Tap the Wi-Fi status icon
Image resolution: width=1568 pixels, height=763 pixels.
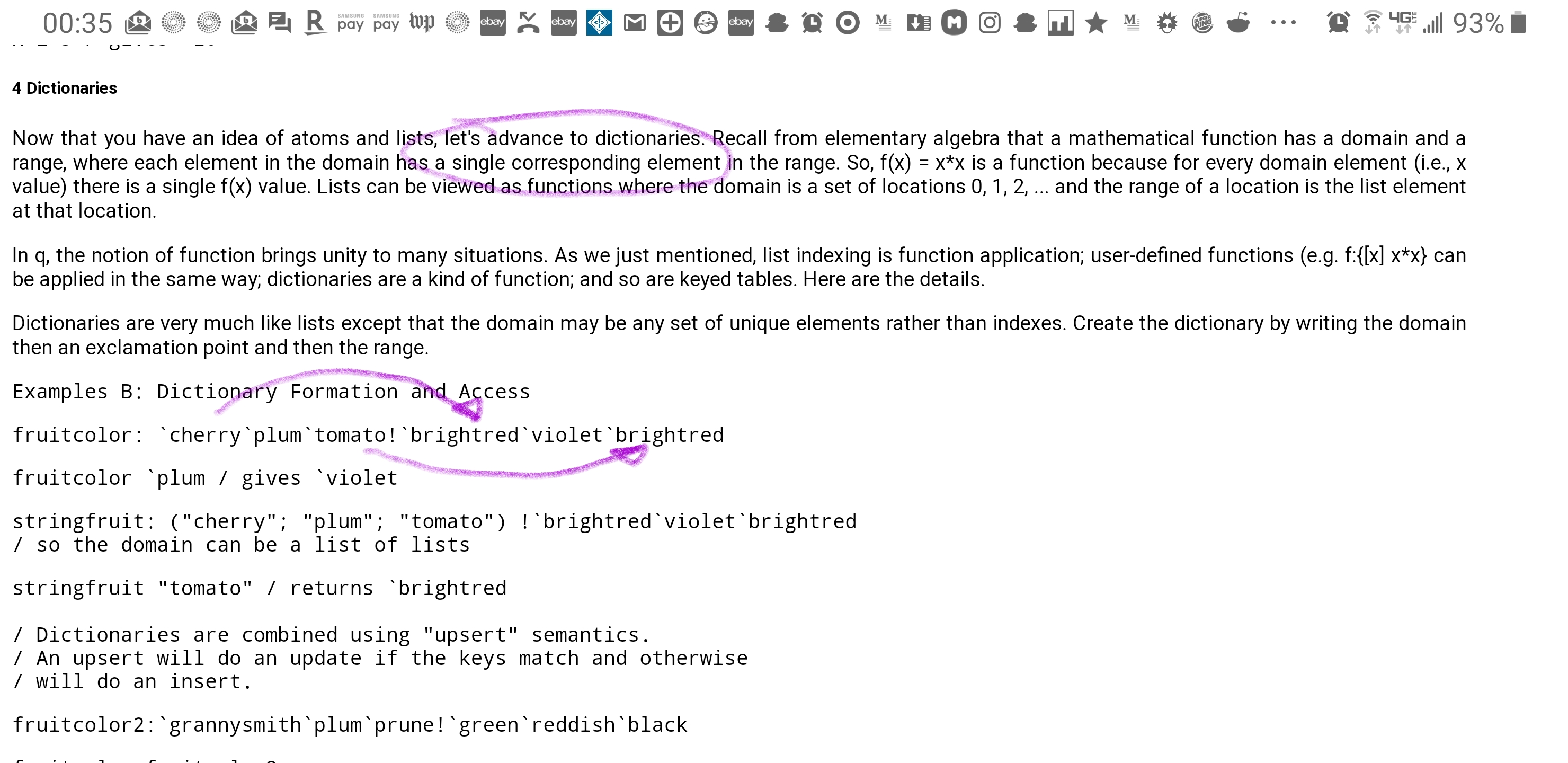1372,23
